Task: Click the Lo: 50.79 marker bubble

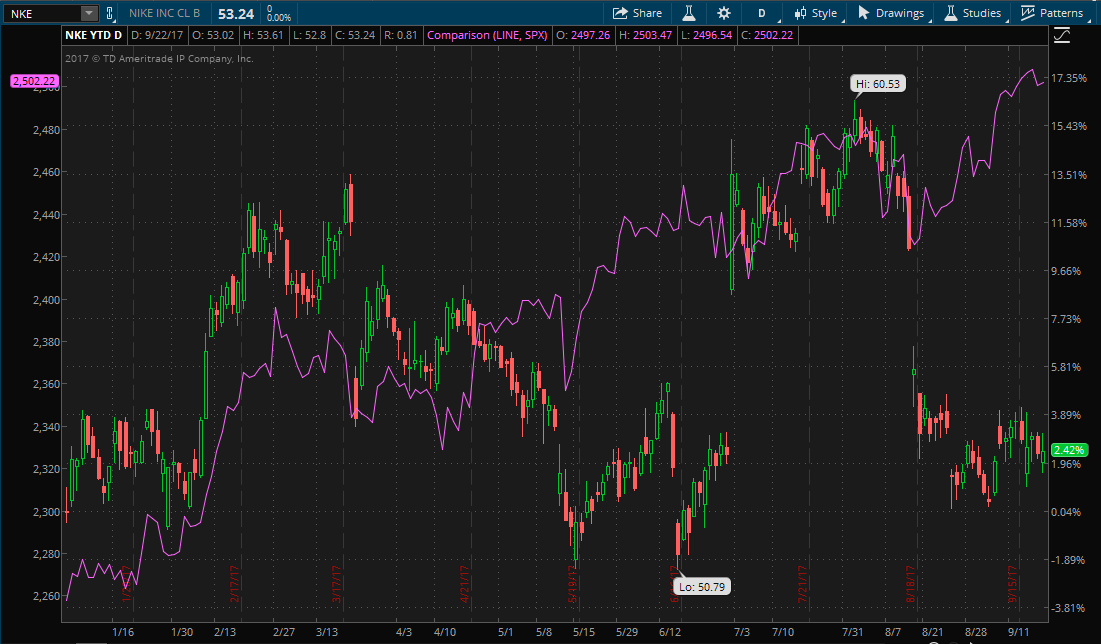Action: (703, 587)
